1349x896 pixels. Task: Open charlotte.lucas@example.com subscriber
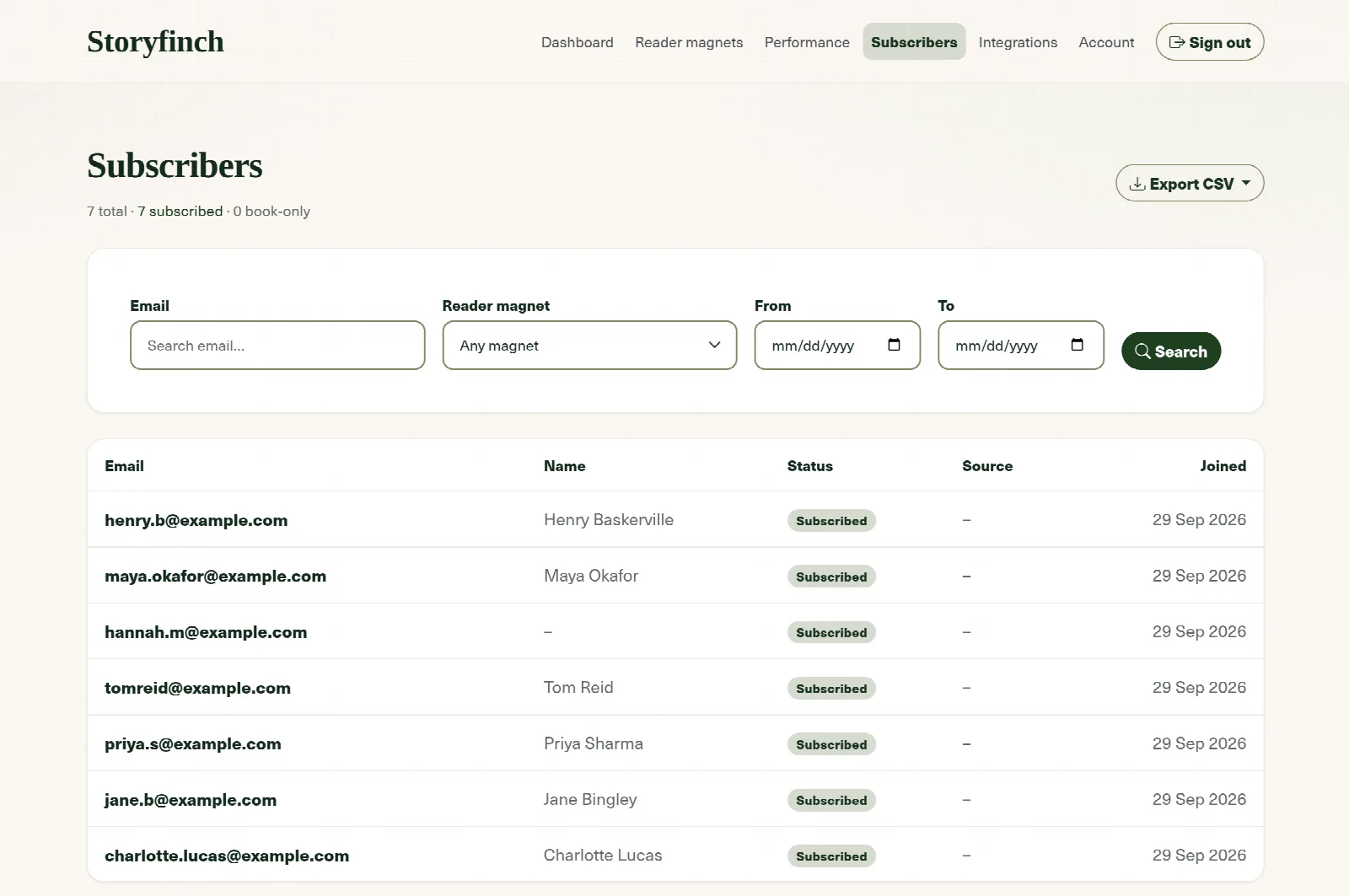[x=227, y=856]
